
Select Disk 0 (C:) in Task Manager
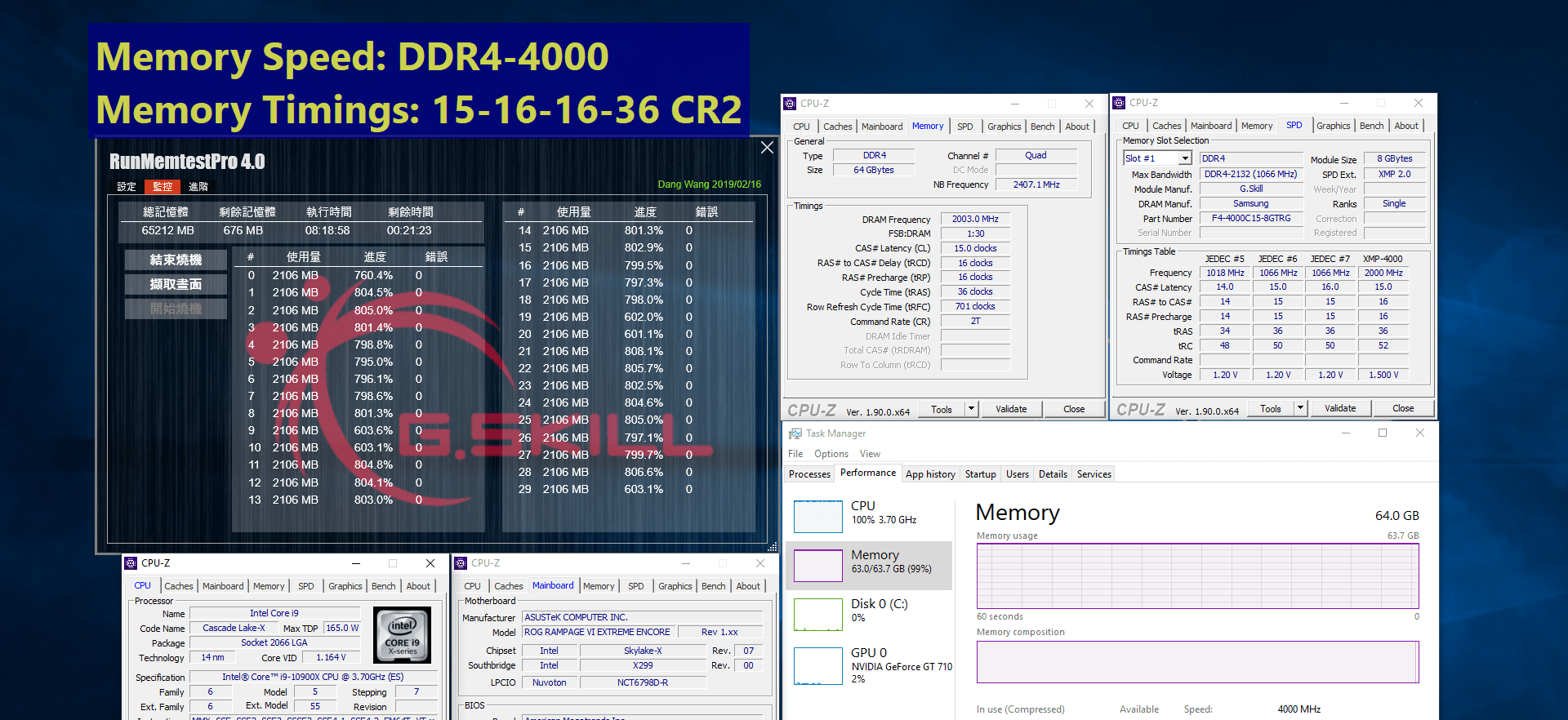coord(869,614)
